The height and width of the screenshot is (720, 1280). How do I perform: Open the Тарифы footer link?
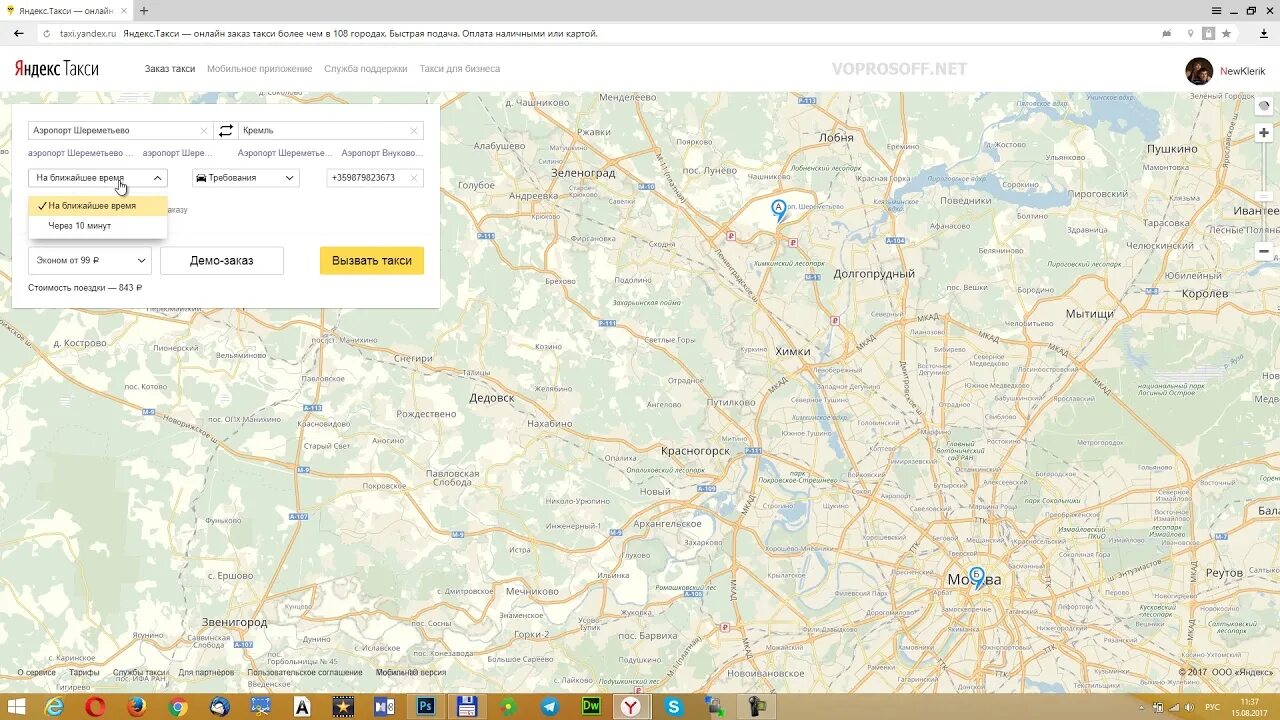(x=84, y=673)
